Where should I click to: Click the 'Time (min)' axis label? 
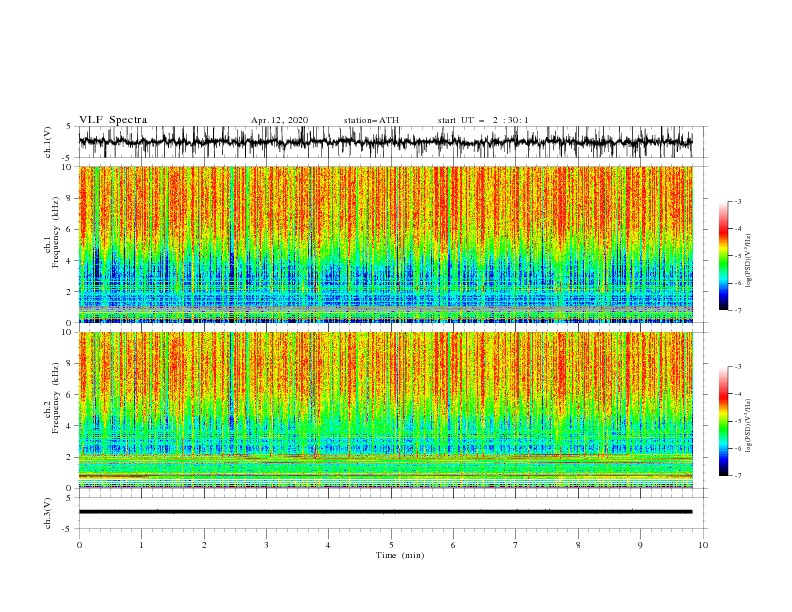coord(400,555)
